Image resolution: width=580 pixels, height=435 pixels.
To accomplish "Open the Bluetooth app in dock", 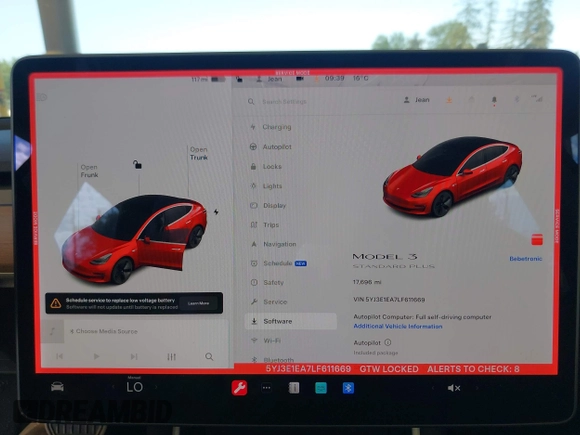I will (348, 388).
